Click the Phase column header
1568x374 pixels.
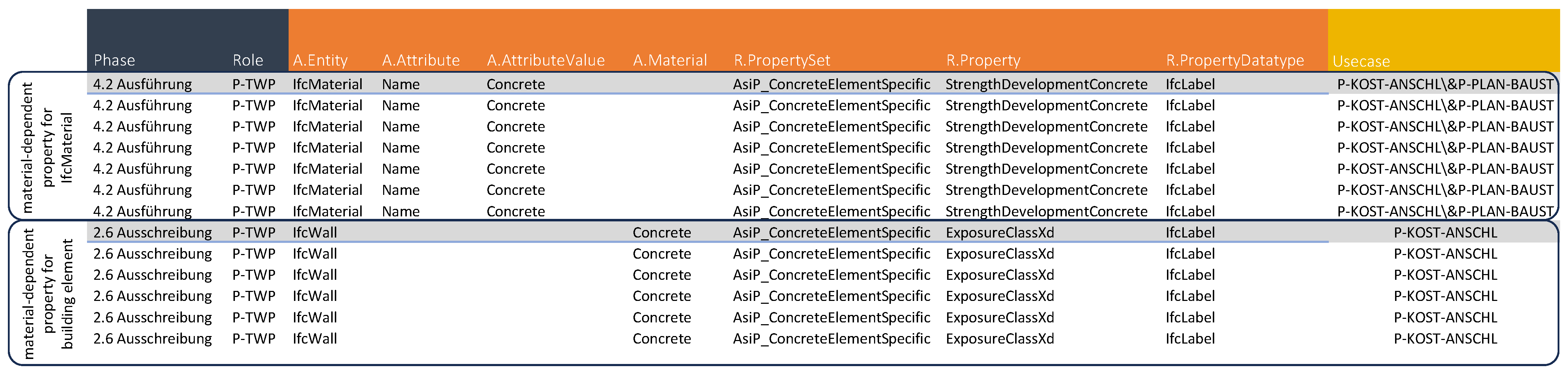(115, 60)
